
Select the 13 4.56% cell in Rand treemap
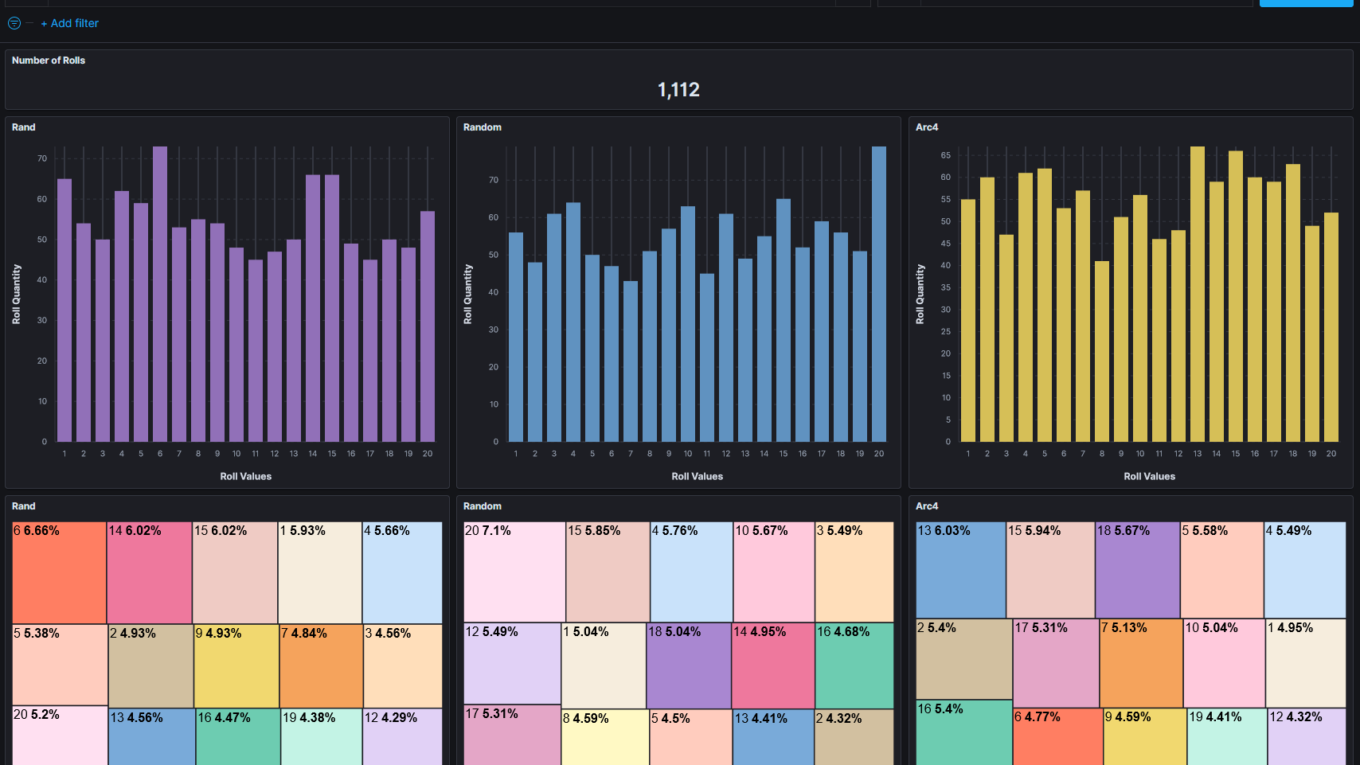[152, 737]
